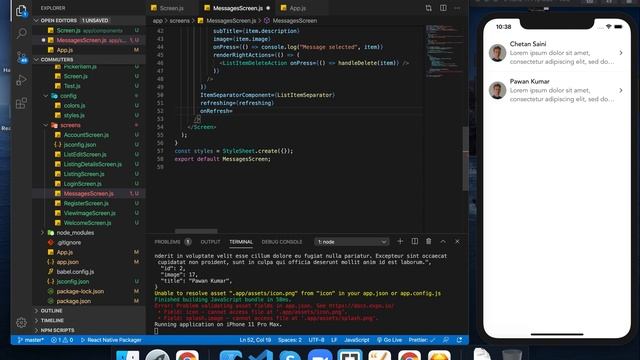Expand the NPM Scripts section

[89, 330]
